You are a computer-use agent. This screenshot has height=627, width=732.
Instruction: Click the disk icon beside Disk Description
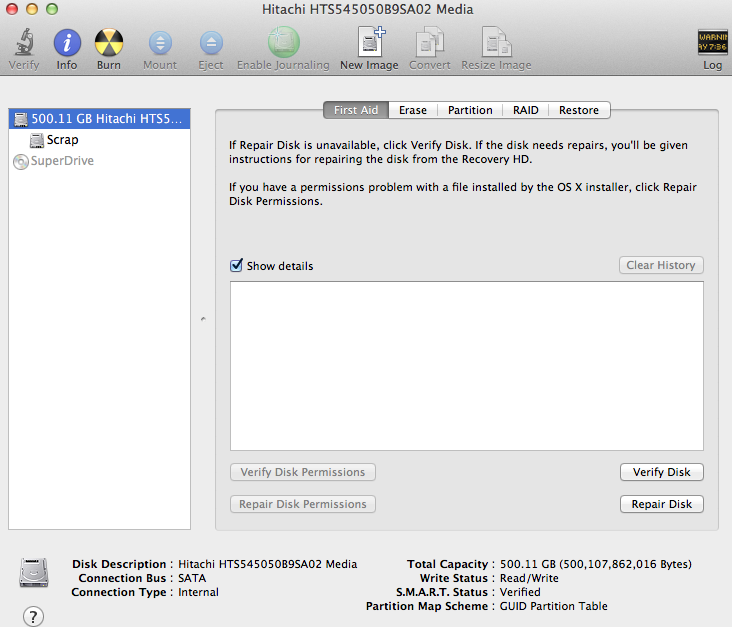point(34,572)
